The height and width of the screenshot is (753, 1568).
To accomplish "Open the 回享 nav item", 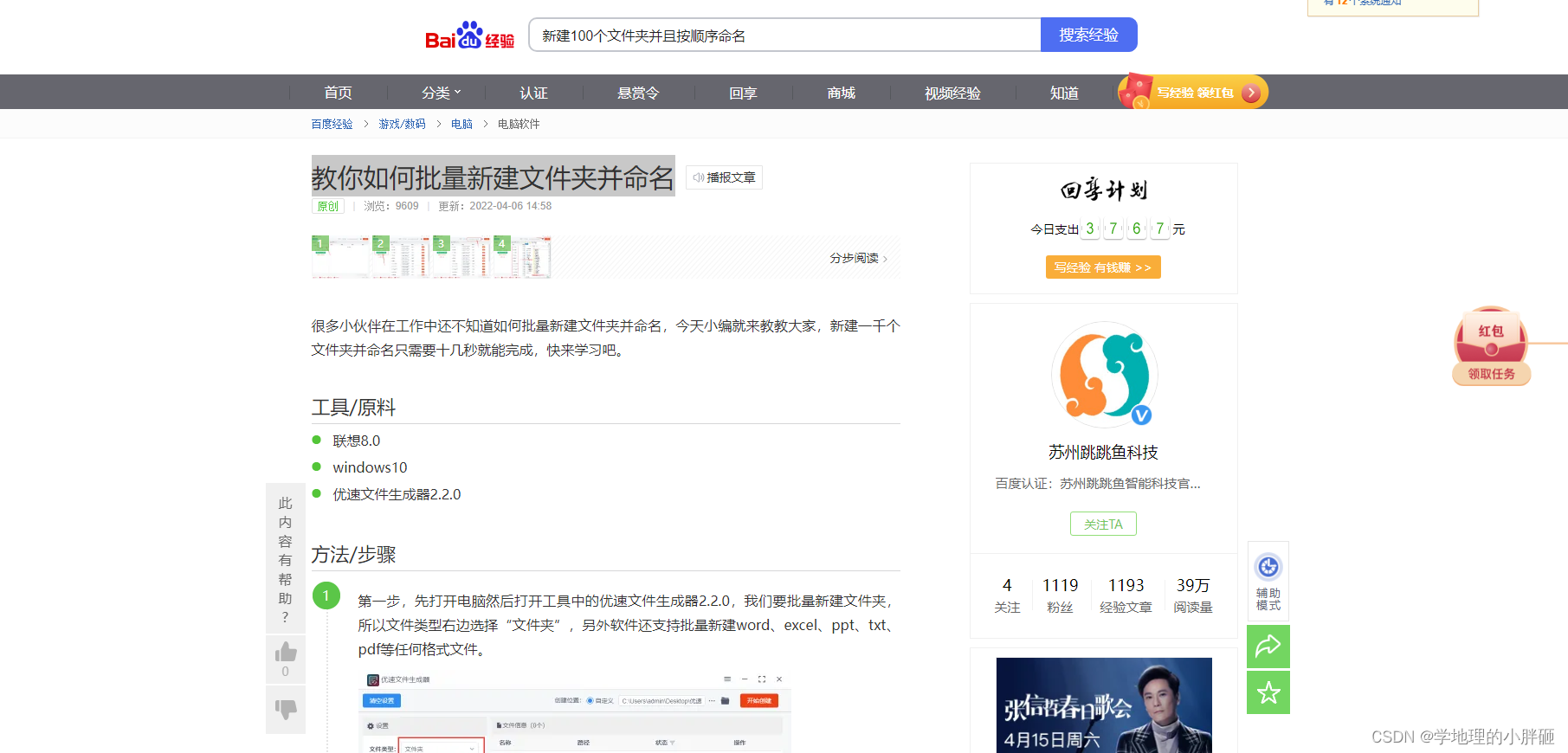I will (x=743, y=93).
